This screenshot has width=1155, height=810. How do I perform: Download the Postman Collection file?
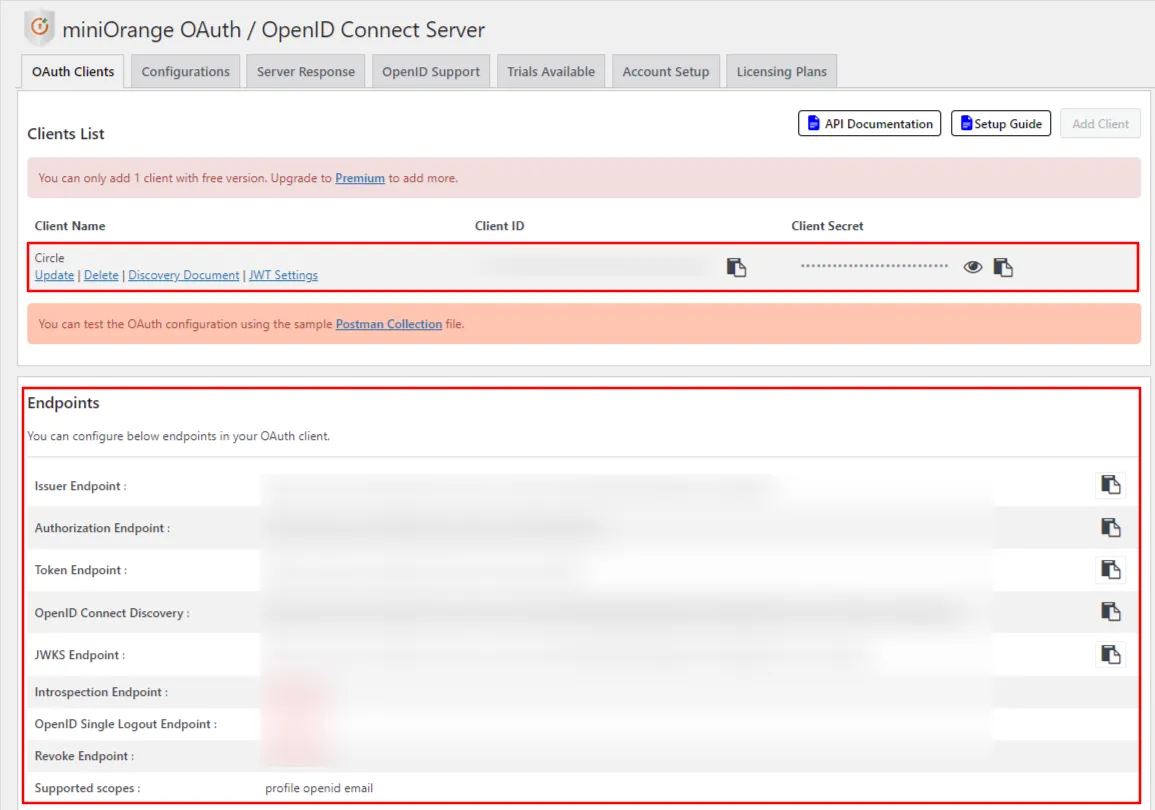[389, 324]
